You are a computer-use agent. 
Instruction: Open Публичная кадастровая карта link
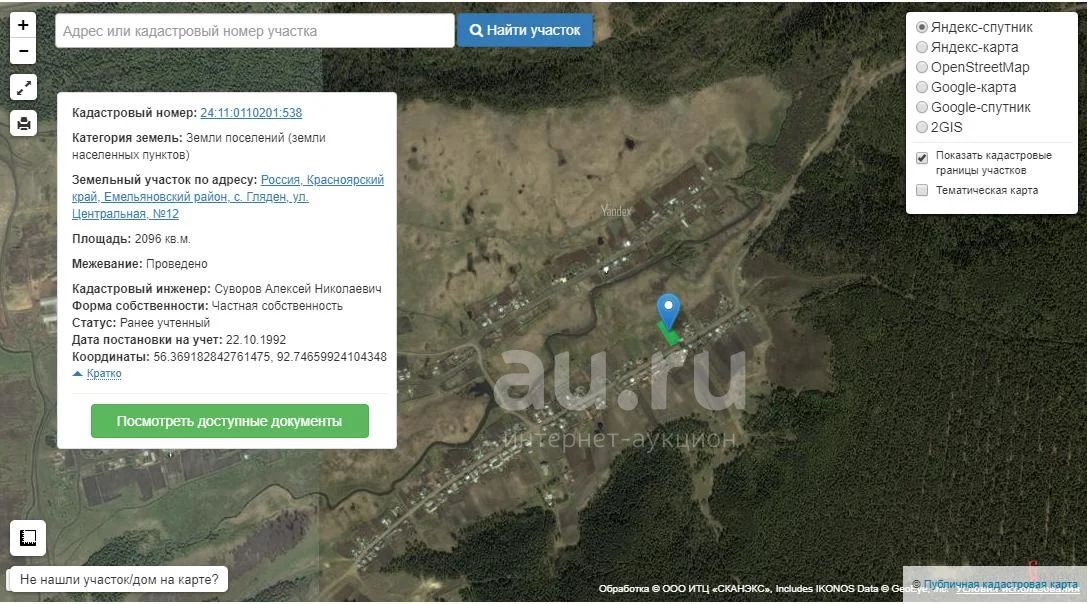pyautogui.click(x=1000, y=585)
